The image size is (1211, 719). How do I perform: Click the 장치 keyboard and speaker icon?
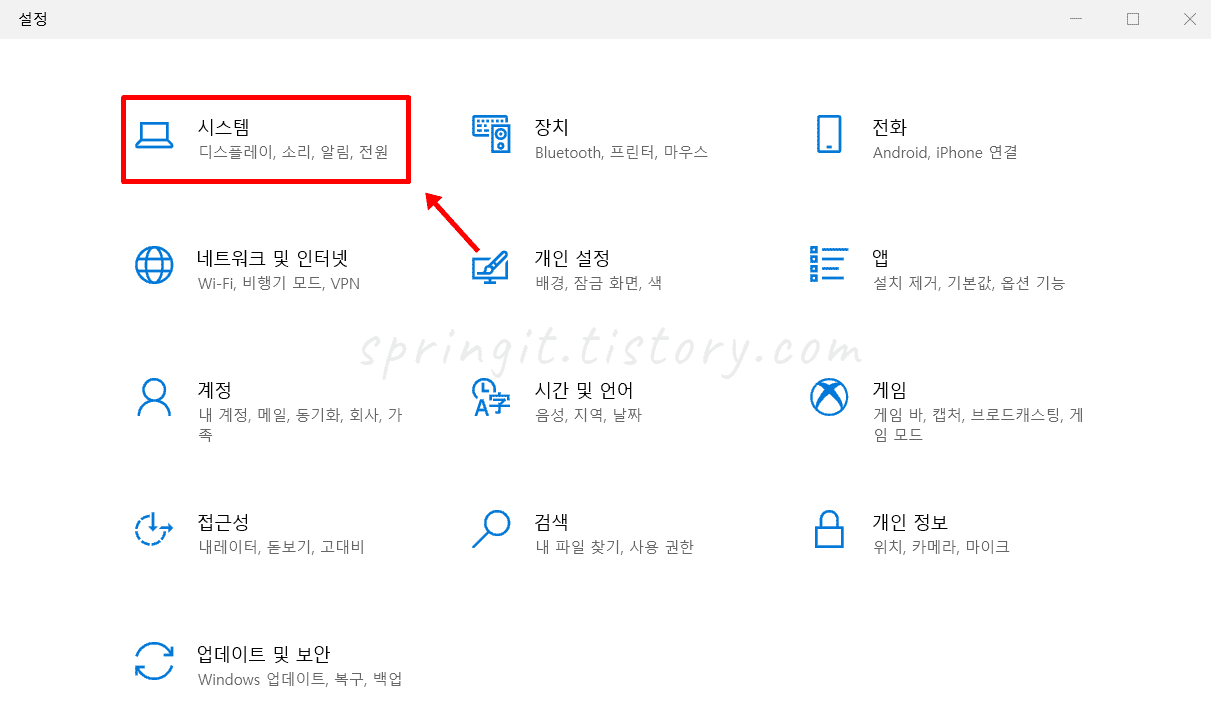point(491,134)
